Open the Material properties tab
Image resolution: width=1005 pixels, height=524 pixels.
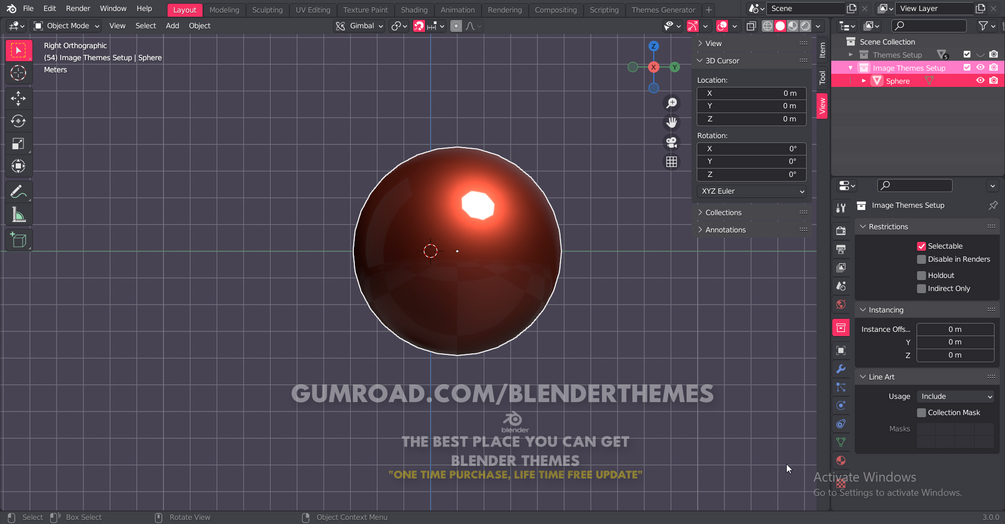[x=841, y=461]
